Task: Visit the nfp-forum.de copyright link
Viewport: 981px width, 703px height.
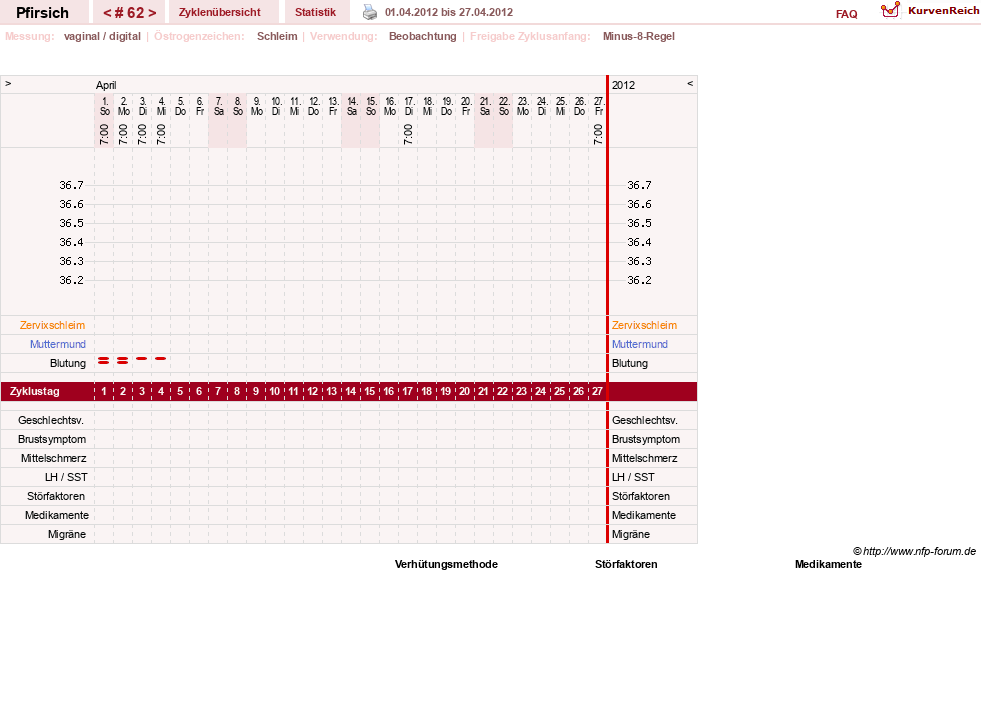Action: (x=919, y=551)
